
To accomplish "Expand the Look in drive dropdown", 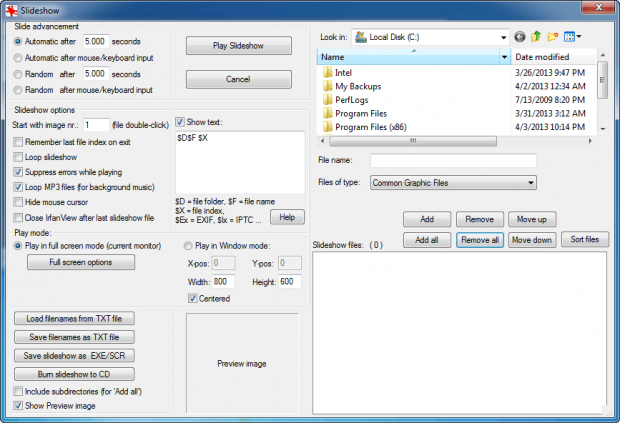I will click(503, 38).
